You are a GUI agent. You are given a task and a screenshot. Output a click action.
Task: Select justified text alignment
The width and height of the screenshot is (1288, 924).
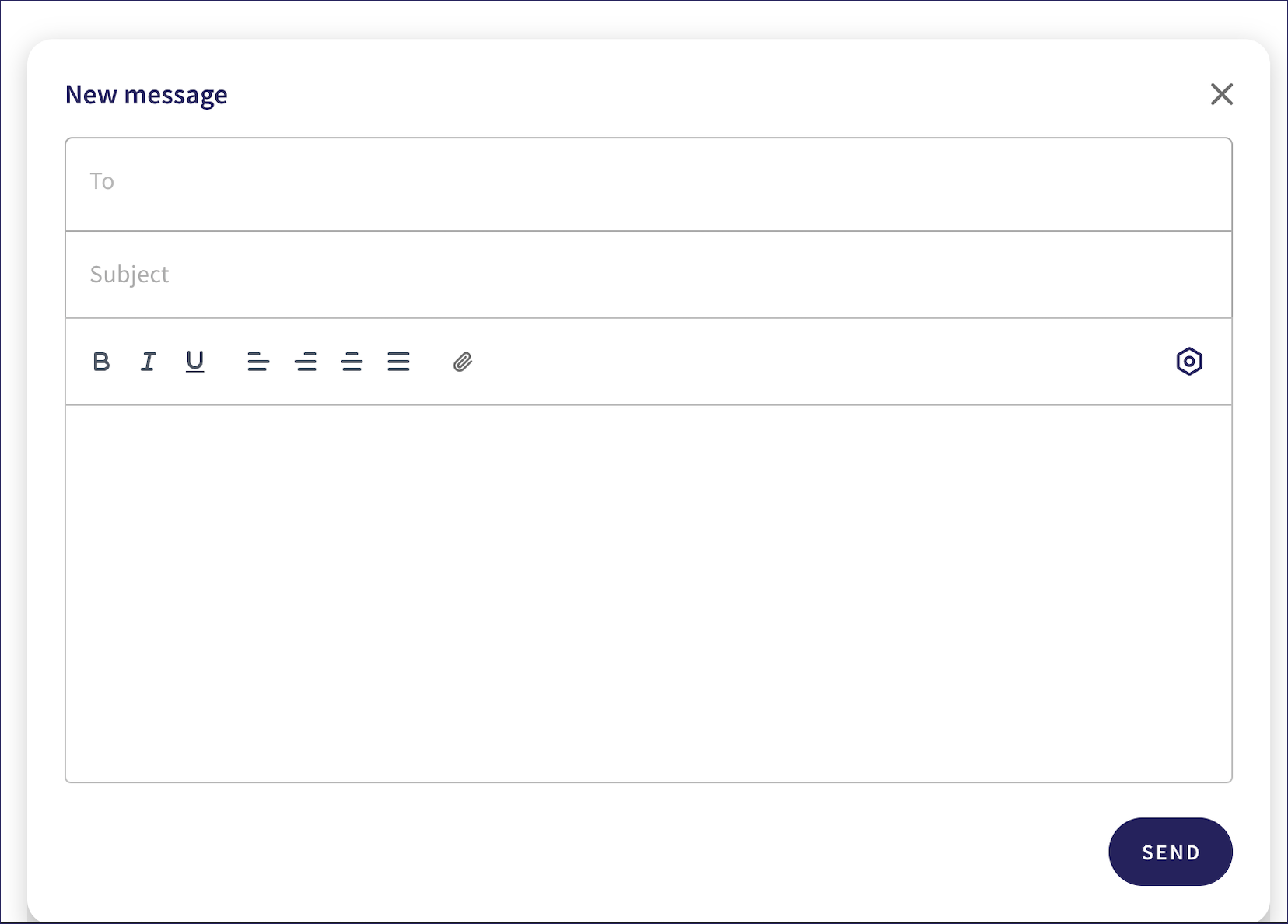tap(399, 362)
